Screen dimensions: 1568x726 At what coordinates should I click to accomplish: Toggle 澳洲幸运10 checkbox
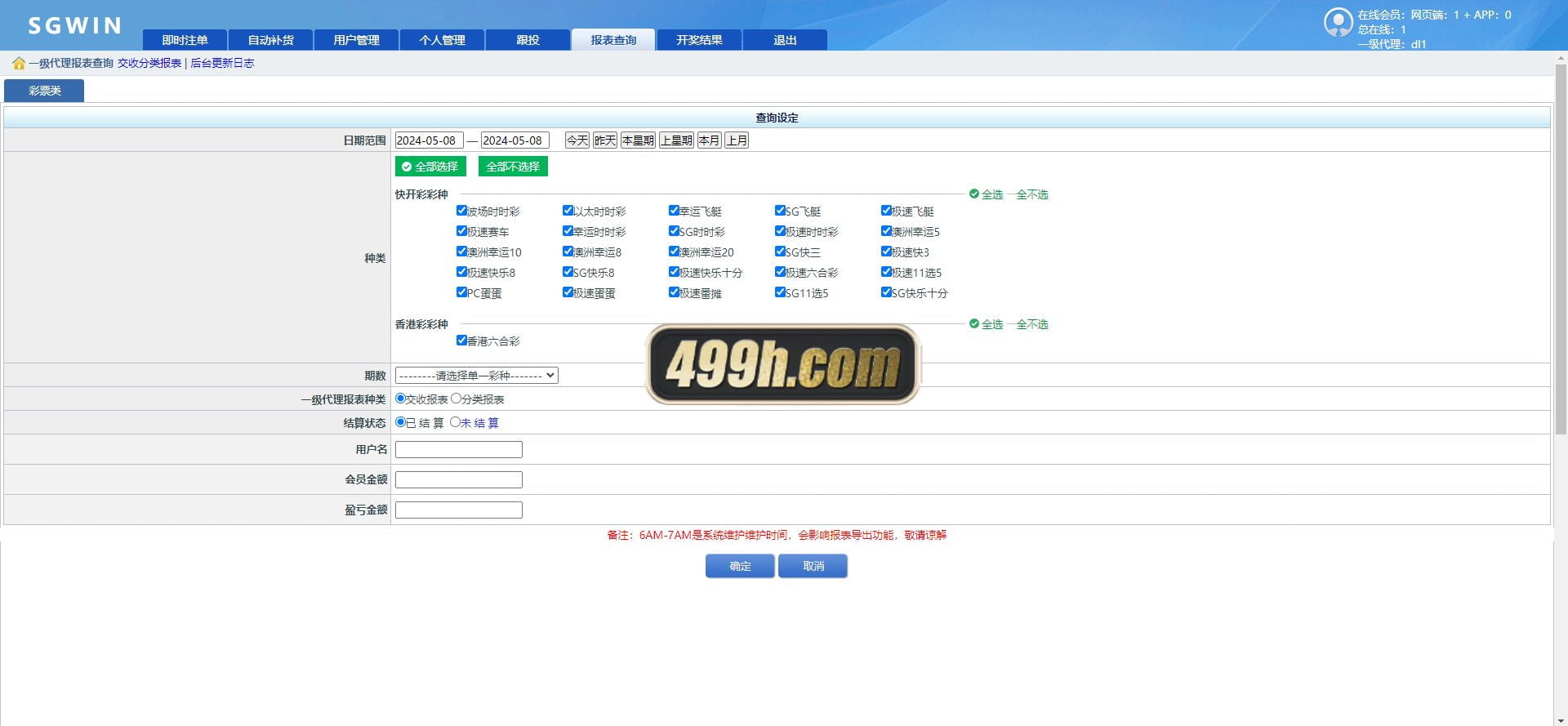(x=461, y=252)
